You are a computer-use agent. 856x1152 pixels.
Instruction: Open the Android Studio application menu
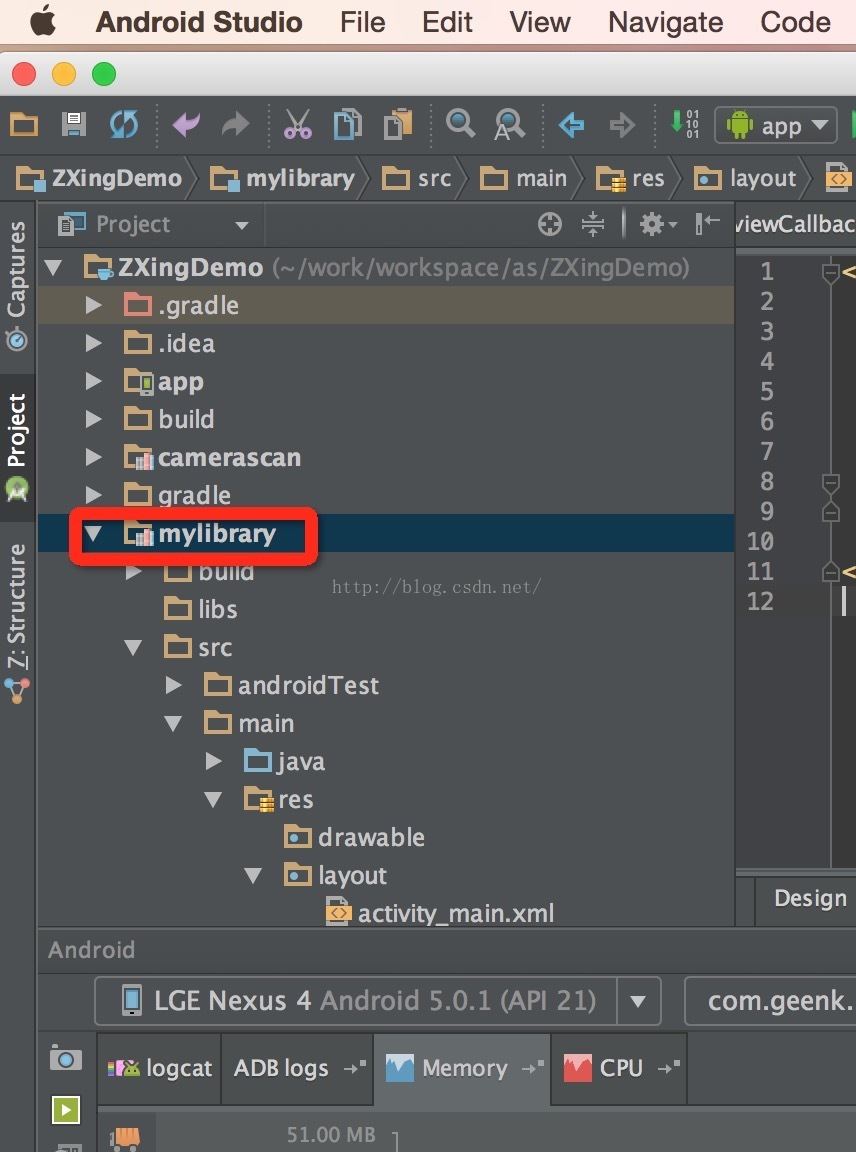199,22
